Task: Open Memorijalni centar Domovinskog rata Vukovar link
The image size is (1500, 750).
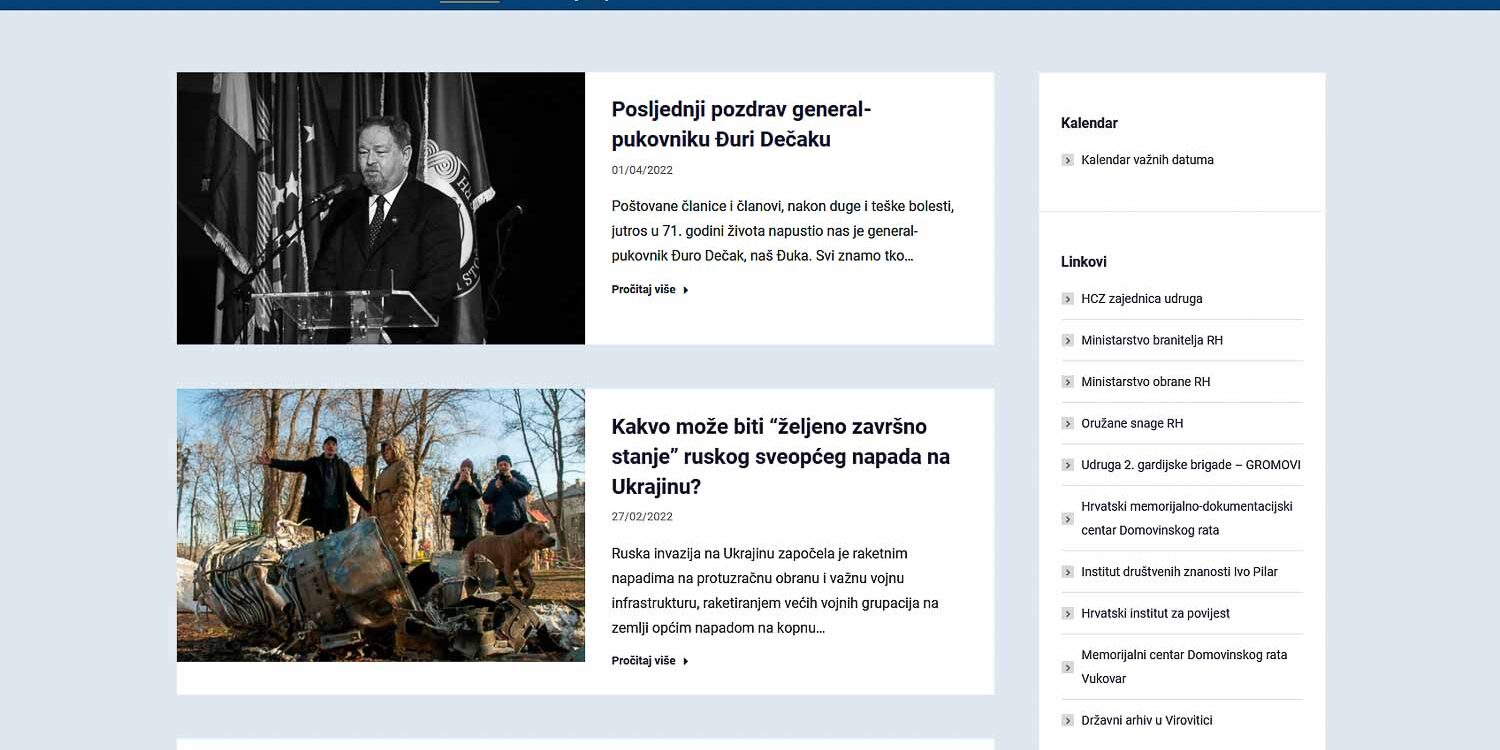Action: coord(1183,667)
